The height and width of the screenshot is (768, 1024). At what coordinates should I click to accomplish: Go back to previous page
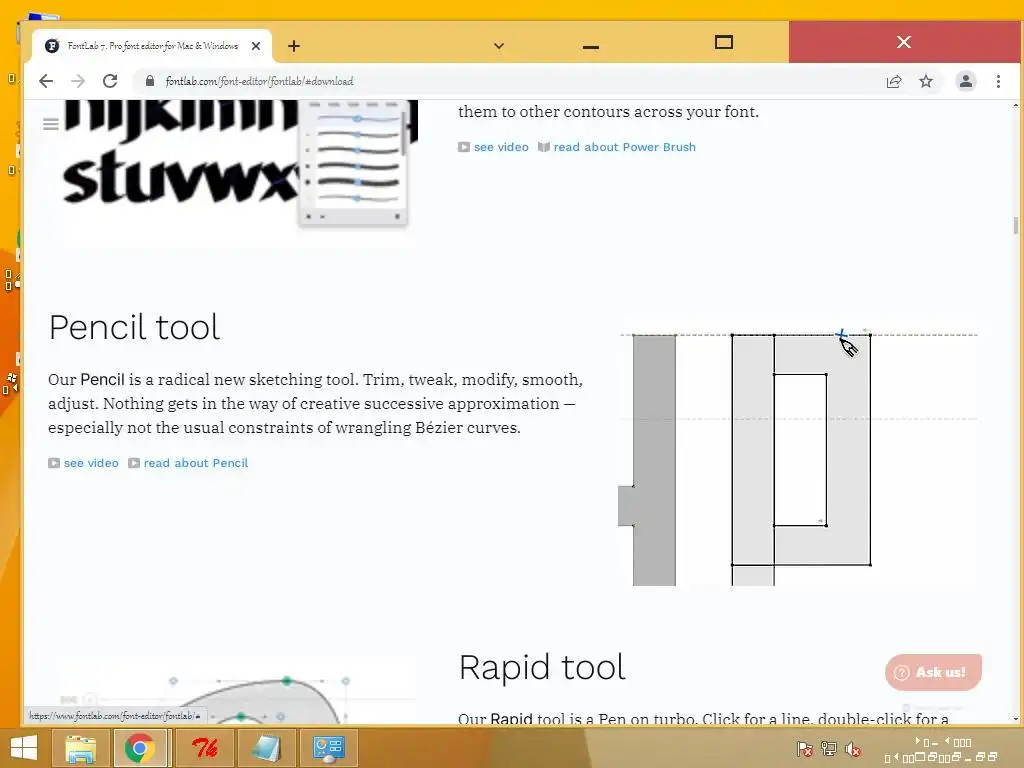(46, 81)
